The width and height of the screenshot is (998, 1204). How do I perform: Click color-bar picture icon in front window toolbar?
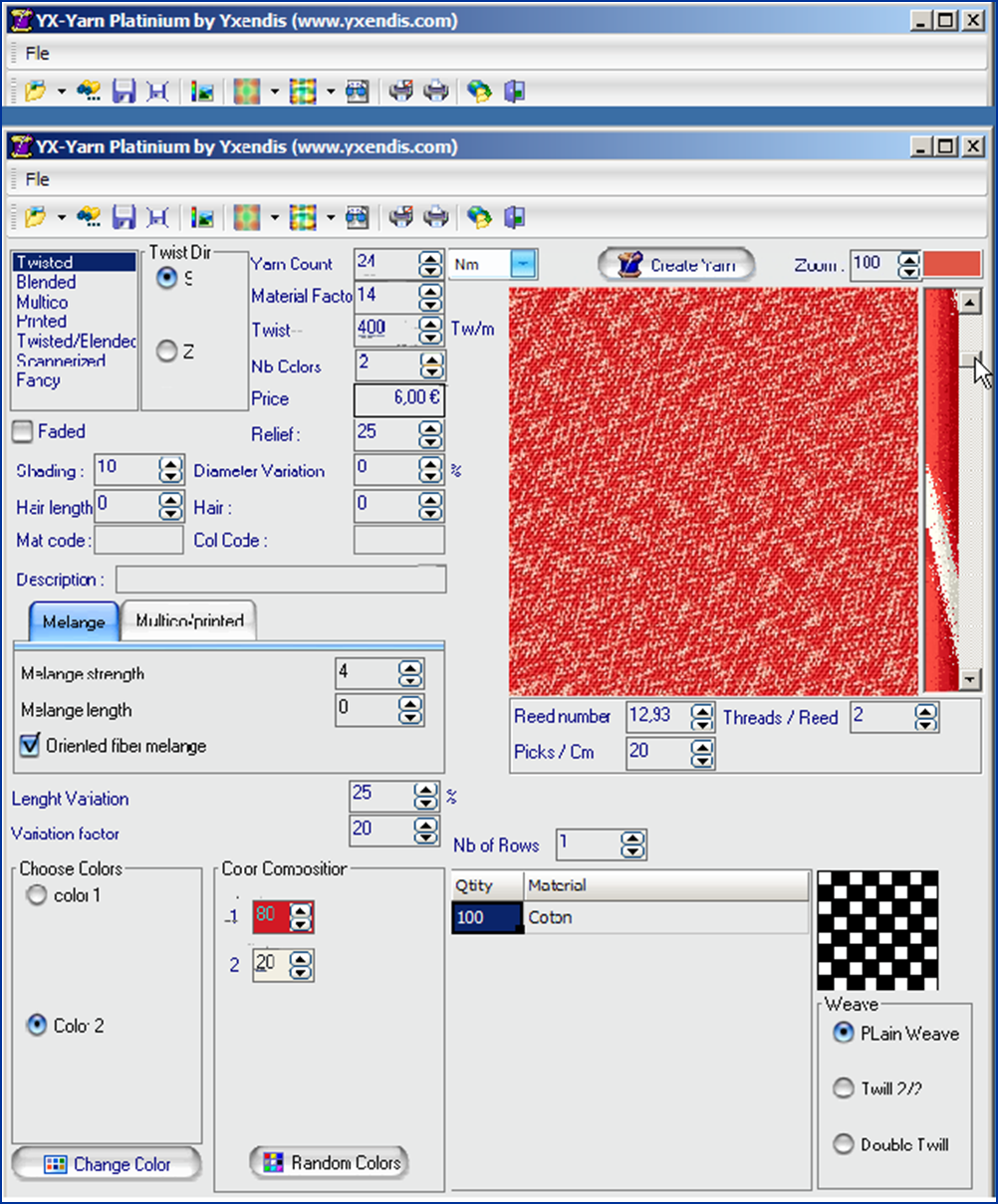[x=204, y=217]
